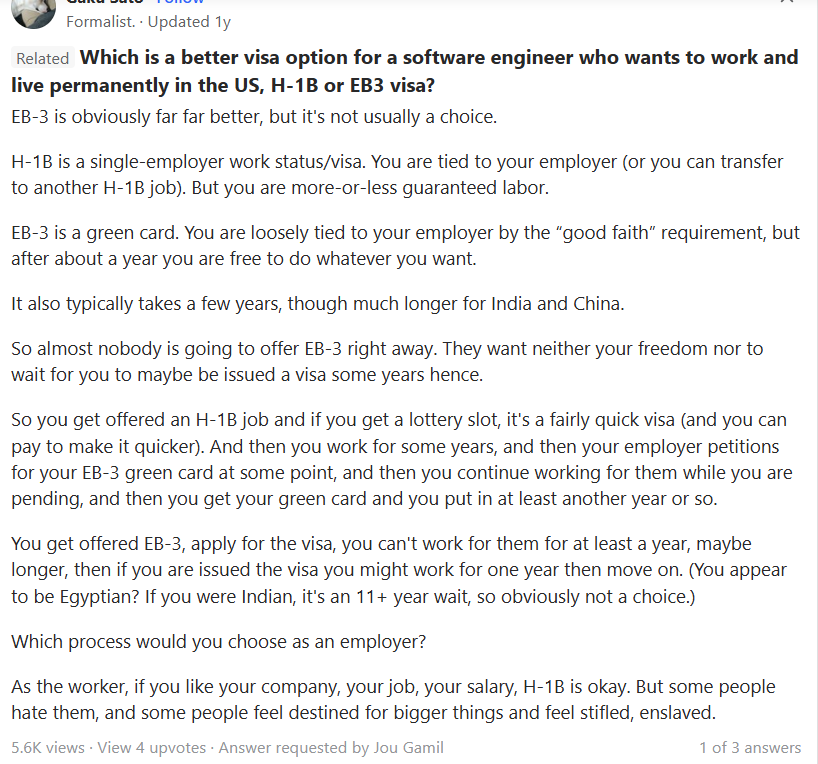Click the 'Updated 1y' timestamp
Image resolution: width=818 pixels, height=764 pixels.
[x=190, y=22]
